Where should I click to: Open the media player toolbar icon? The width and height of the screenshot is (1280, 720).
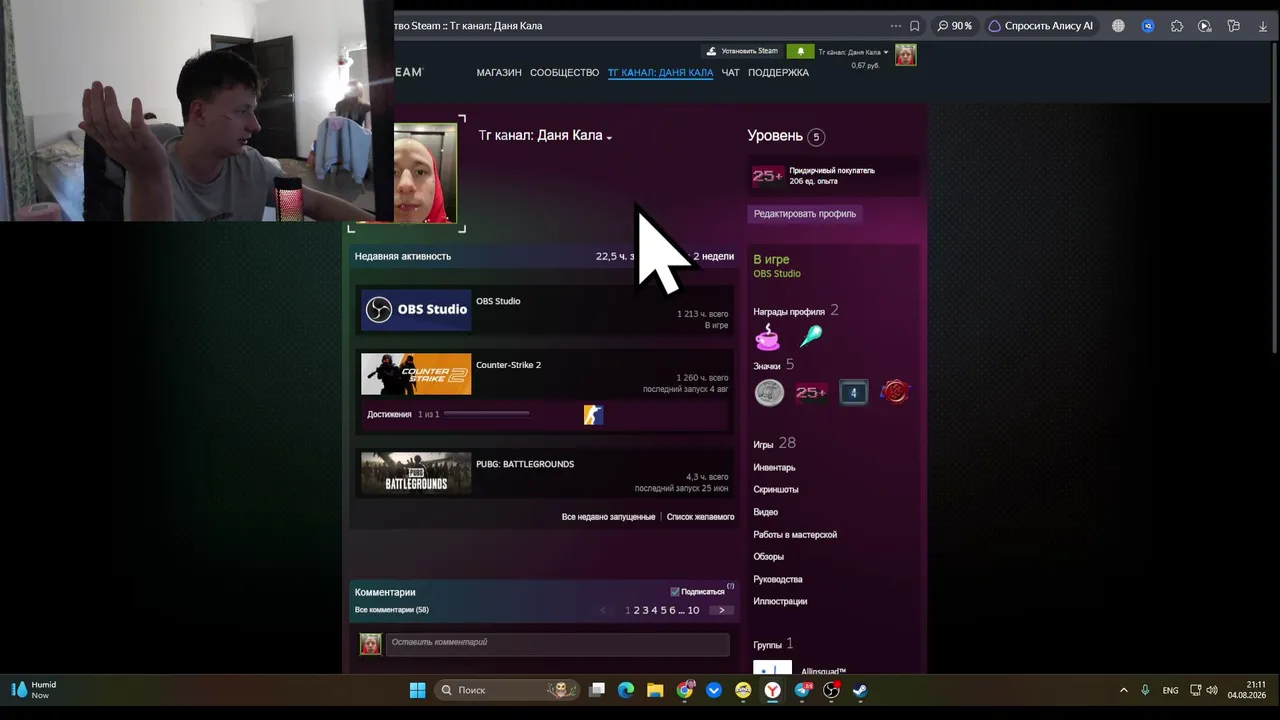tap(1204, 26)
